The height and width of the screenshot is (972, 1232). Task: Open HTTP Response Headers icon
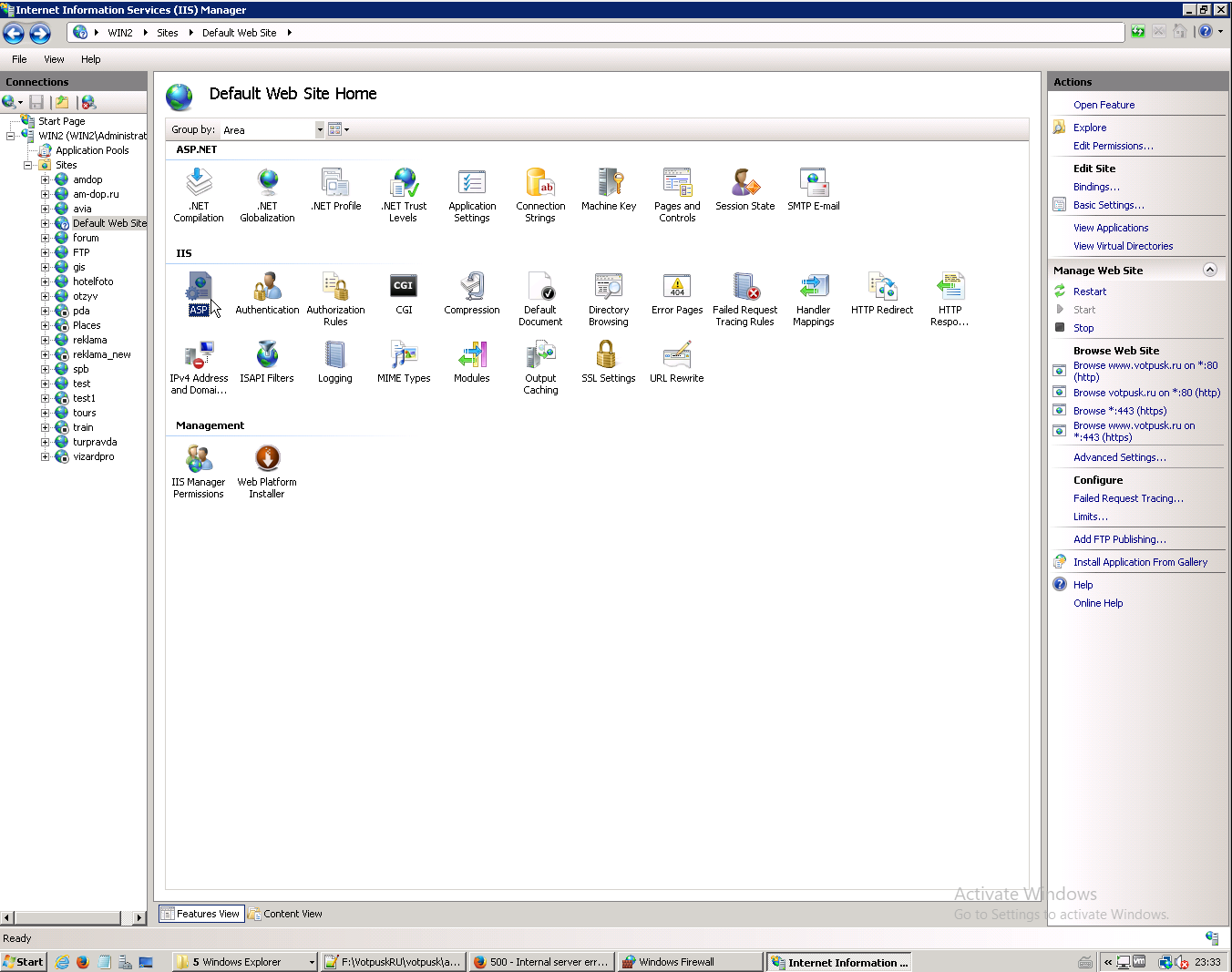pyautogui.click(x=950, y=298)
